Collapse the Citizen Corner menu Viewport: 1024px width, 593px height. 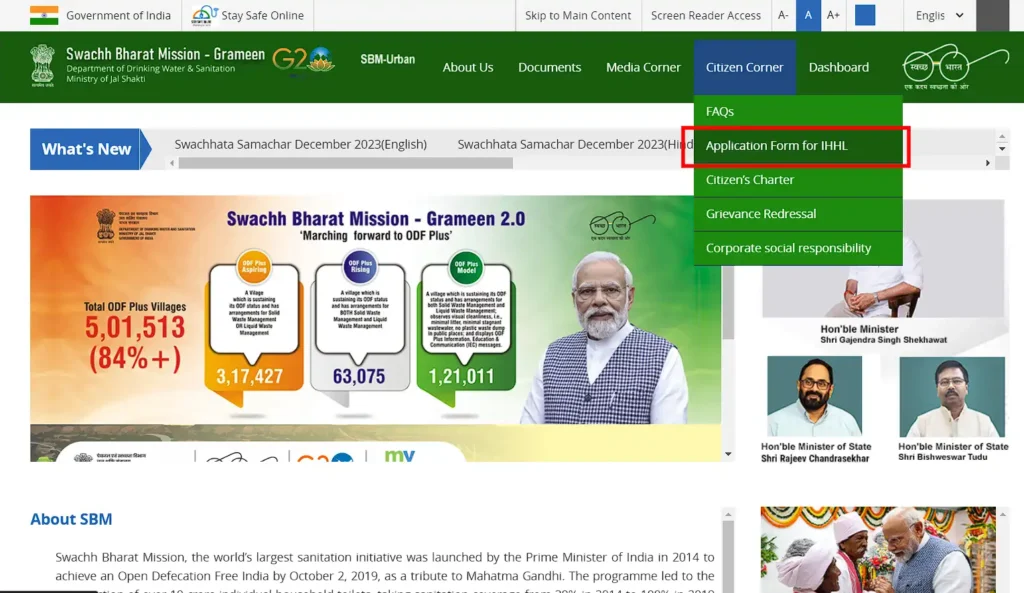[x=744, y=67]
